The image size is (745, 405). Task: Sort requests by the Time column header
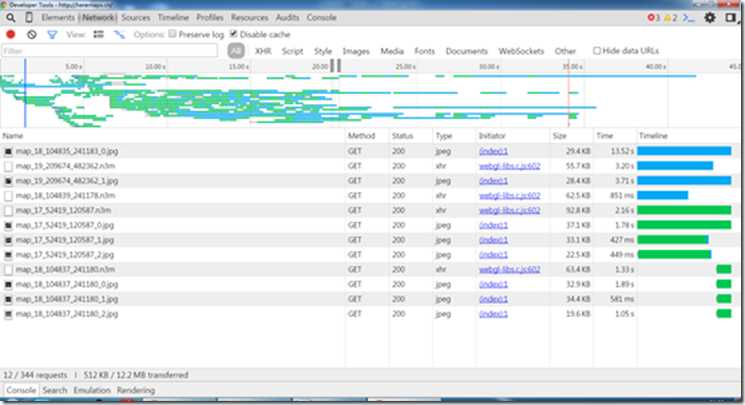pyautogui.click(x=614, y=136)
